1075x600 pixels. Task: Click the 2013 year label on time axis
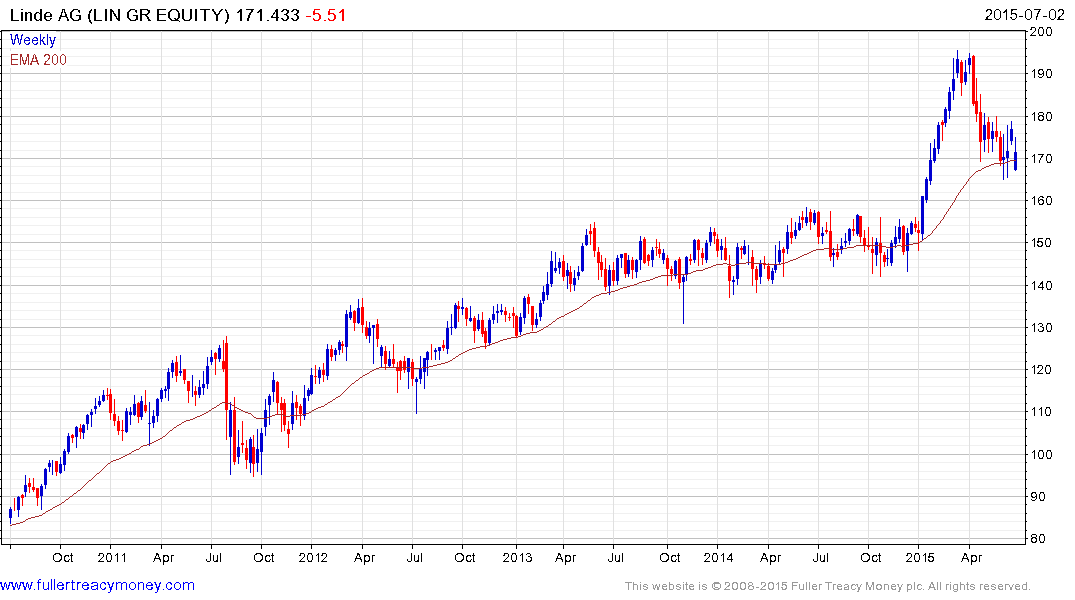point(517,557)
